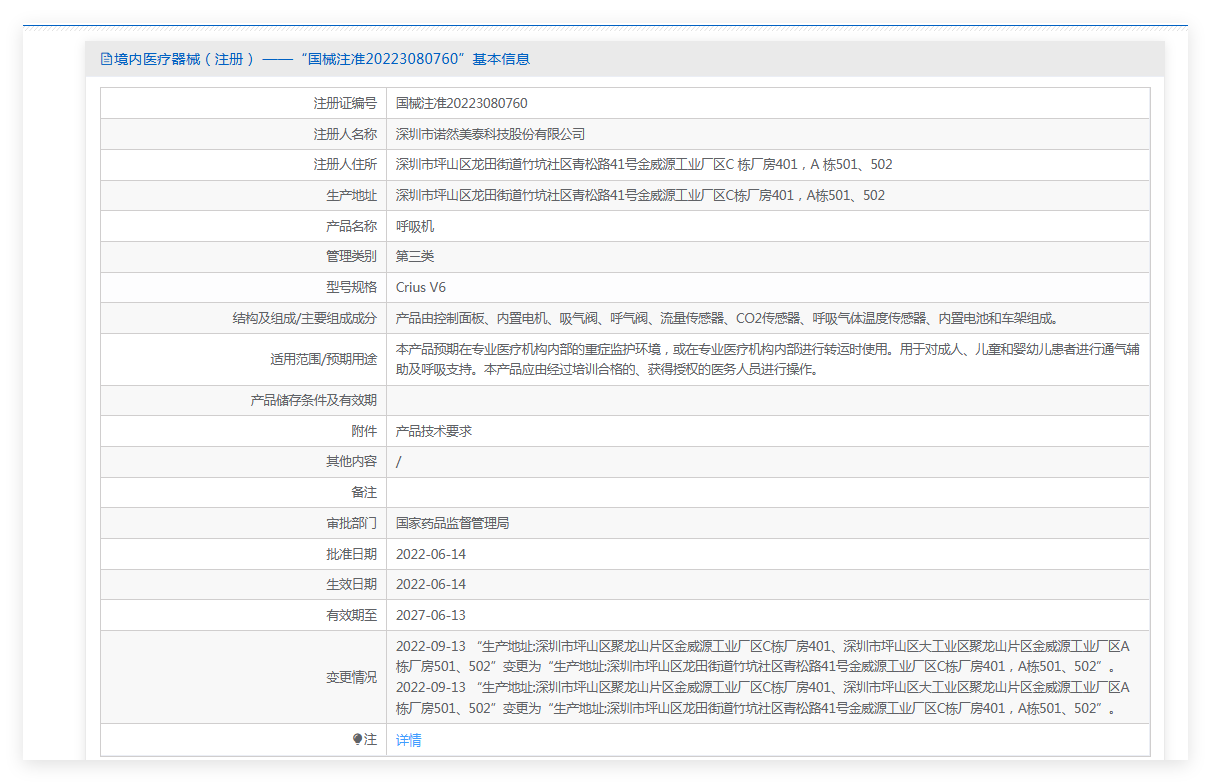Select the registration number 国械注准20223080760 value
Screen dimensions: 1211x783
(x=461, y=103)
